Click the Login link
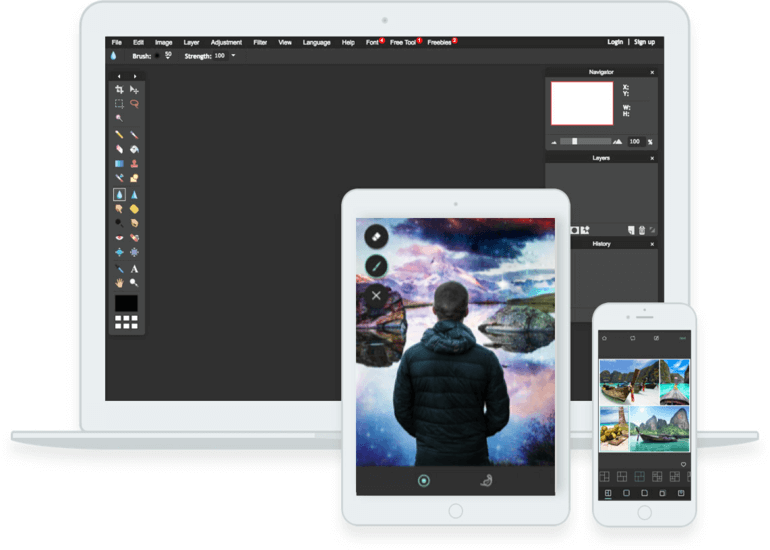Screen dimensions: 770x550 coord(615,42)
